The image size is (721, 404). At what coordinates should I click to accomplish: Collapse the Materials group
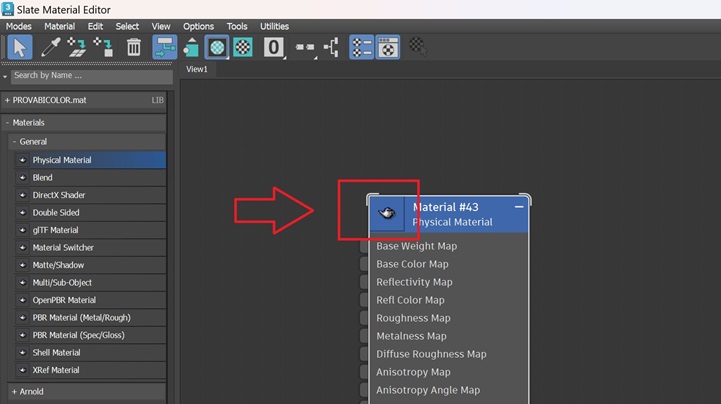coord(7,123)
